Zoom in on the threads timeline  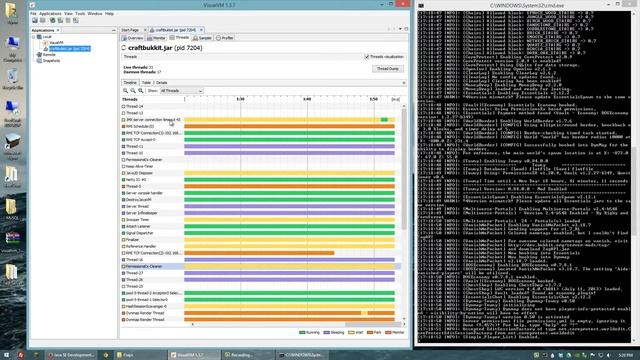[x=125, y=91]
